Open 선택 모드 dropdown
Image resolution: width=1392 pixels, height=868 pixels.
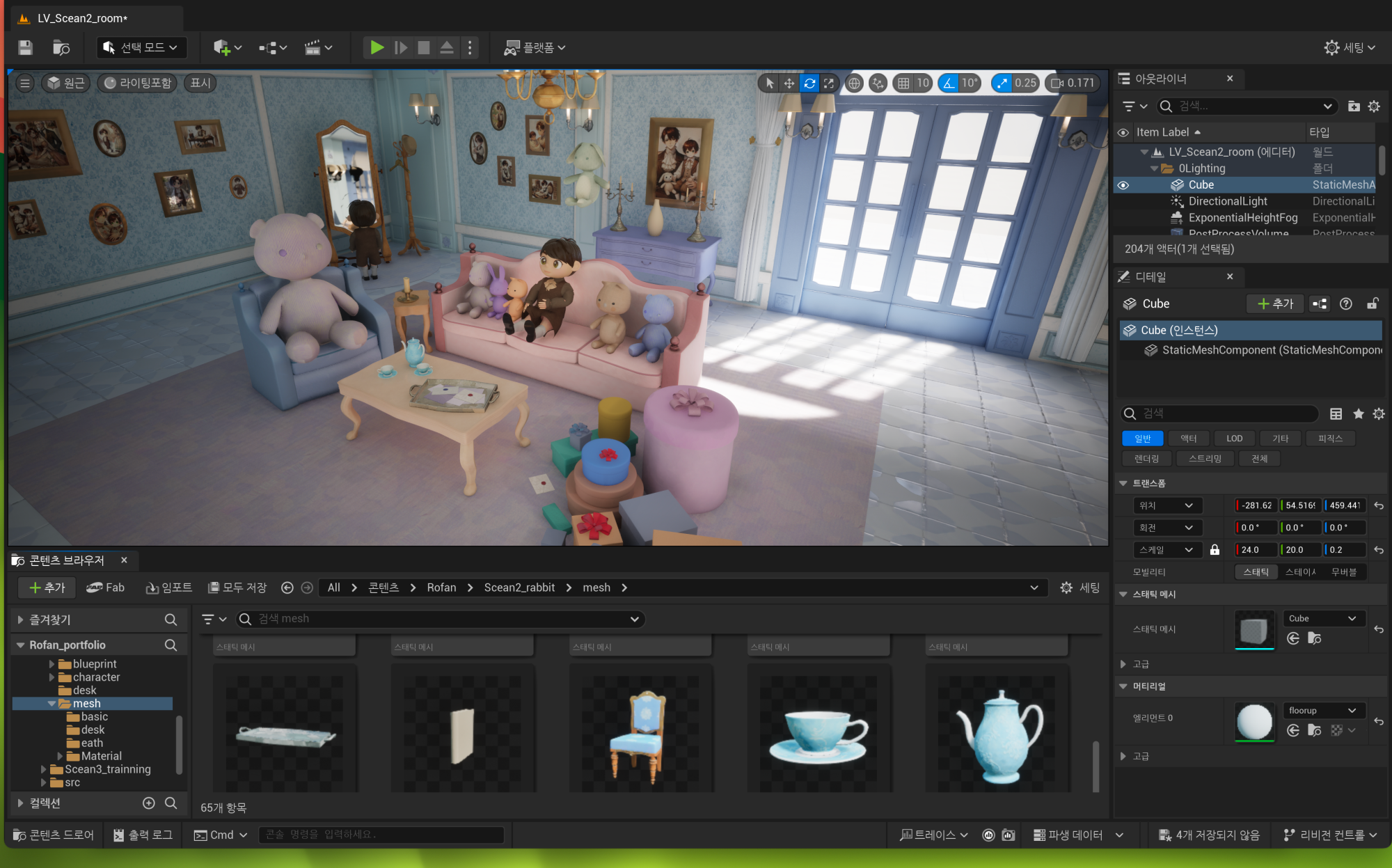[141, 47]
